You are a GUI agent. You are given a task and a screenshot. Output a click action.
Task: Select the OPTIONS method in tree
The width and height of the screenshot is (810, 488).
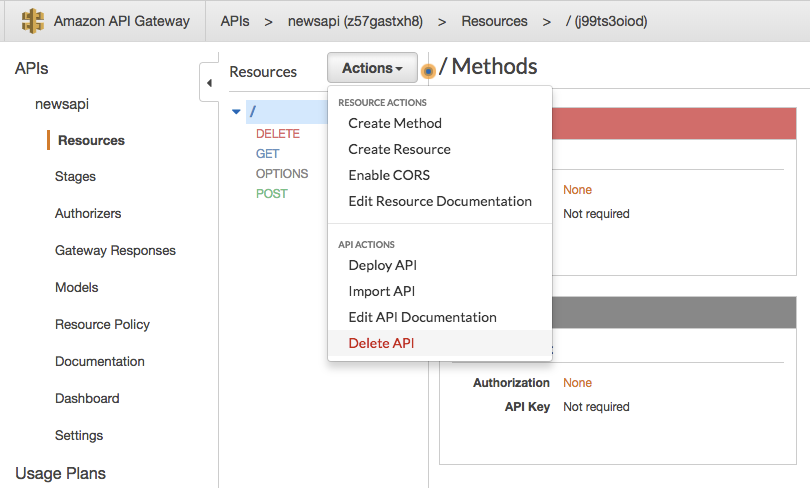[282, 174]
